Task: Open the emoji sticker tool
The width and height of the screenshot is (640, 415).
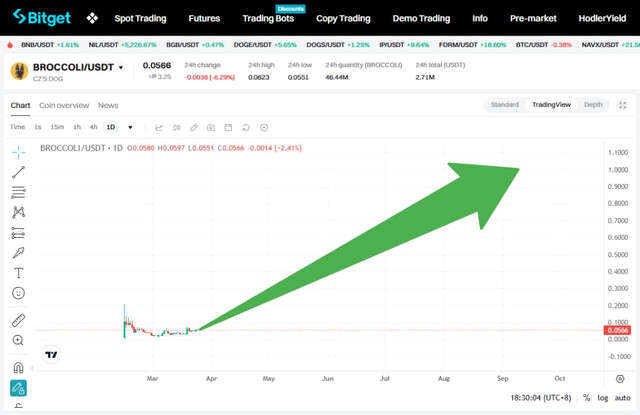Action: 18,293
